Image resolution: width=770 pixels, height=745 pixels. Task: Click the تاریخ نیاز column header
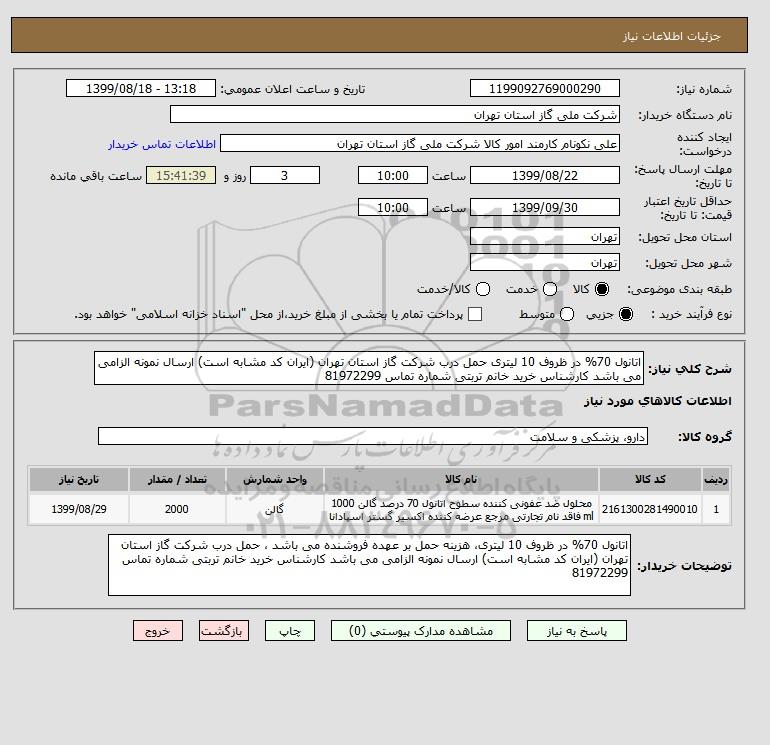click(79, 479)
